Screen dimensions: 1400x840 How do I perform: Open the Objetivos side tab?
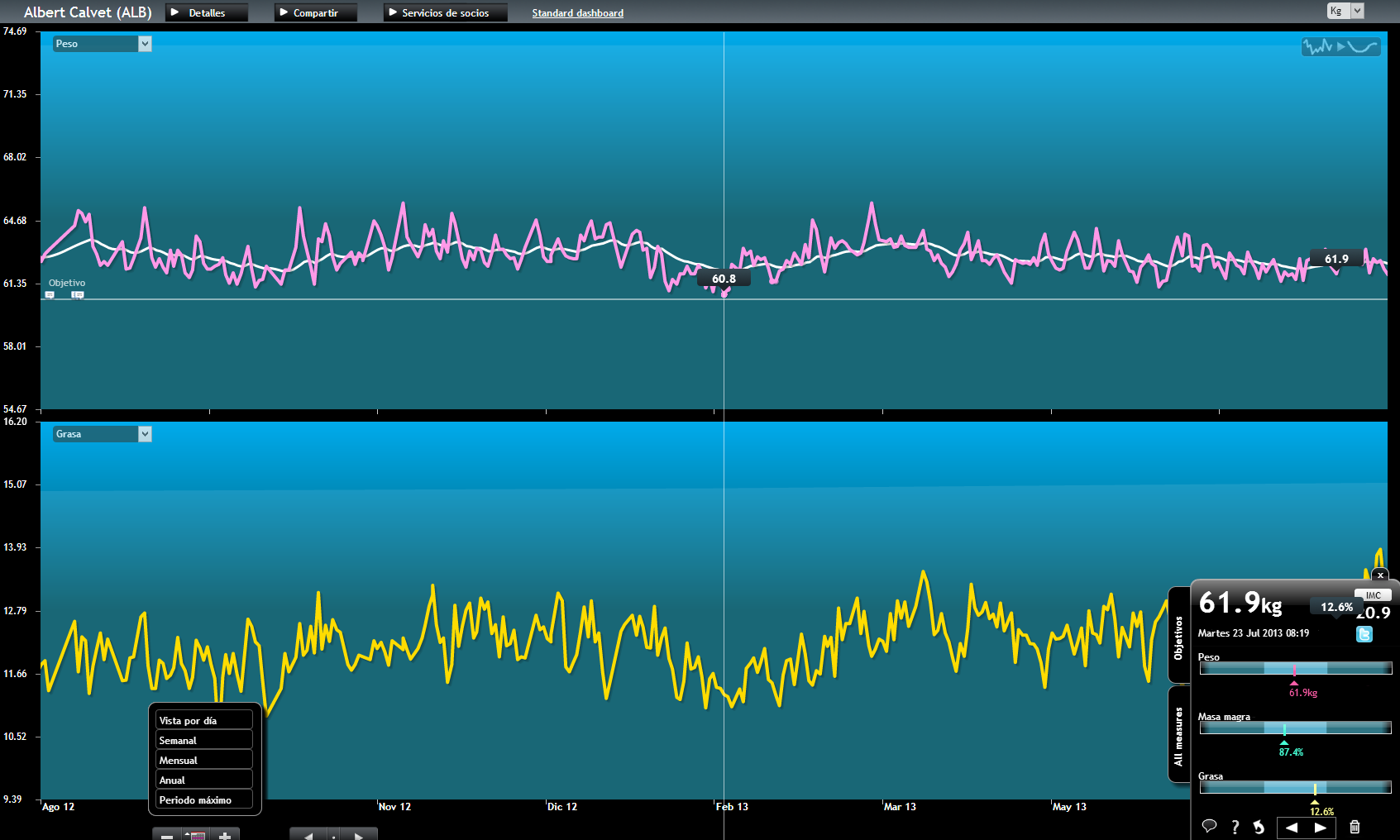[1178, 637]
